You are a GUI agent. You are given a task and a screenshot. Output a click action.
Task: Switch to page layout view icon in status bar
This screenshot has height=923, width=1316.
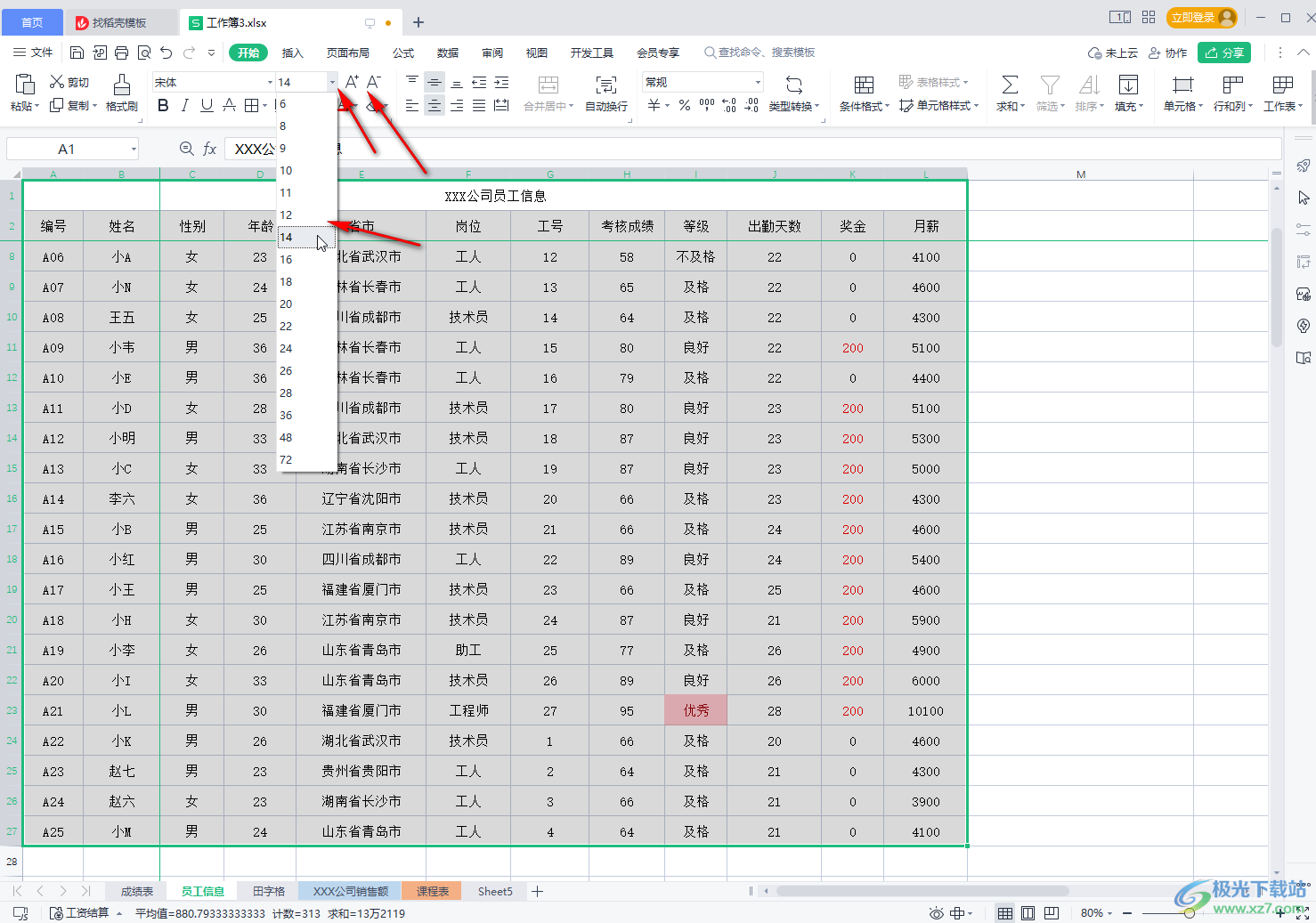(x=1028, y=913)
